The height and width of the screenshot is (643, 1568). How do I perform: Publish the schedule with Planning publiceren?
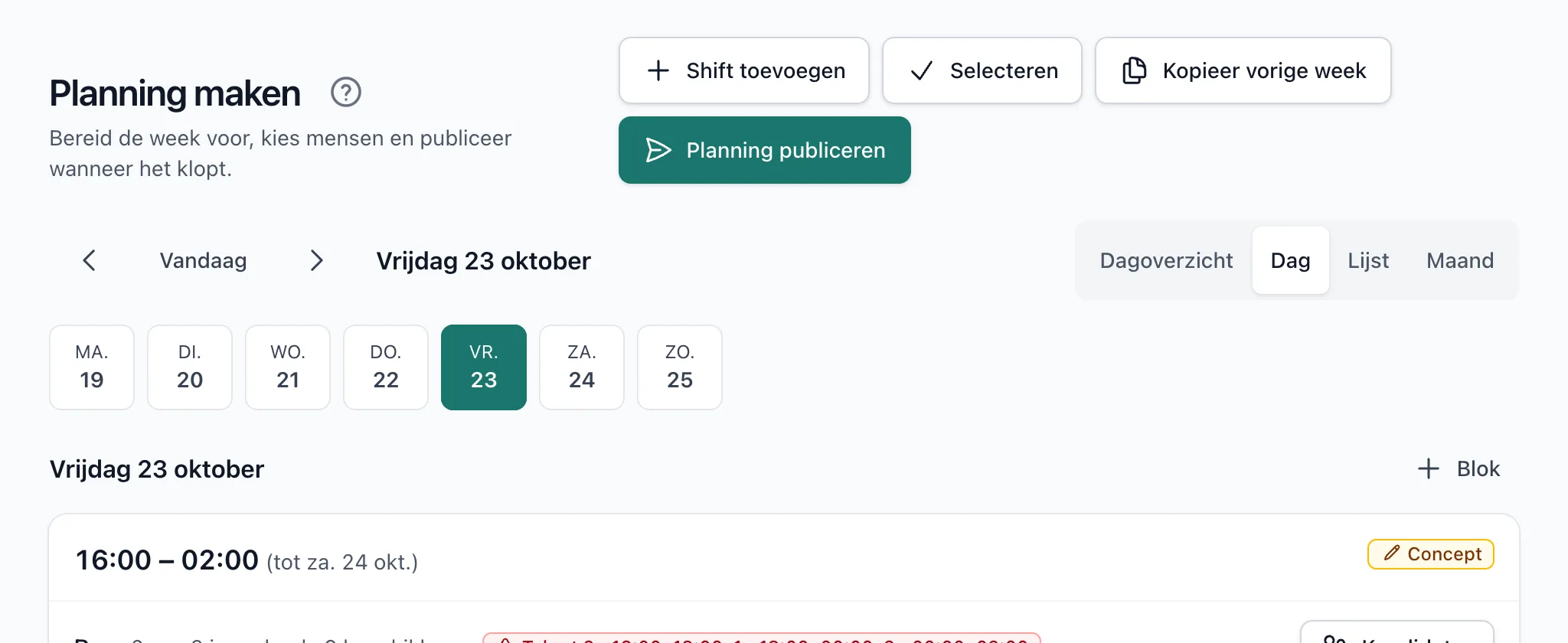click(765, 150)
